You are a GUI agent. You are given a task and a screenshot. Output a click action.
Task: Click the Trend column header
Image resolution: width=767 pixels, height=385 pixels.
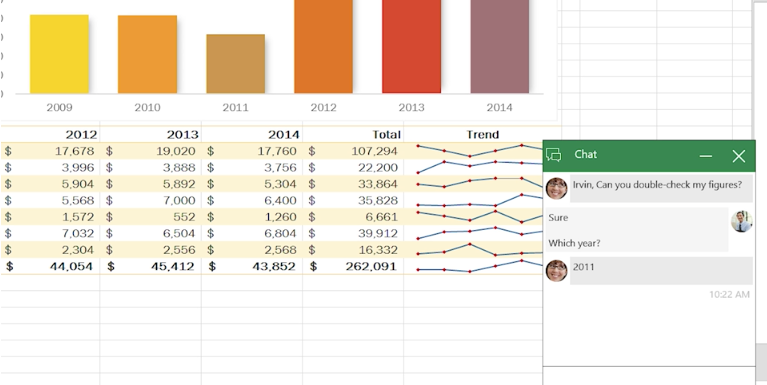click(482, 135)
